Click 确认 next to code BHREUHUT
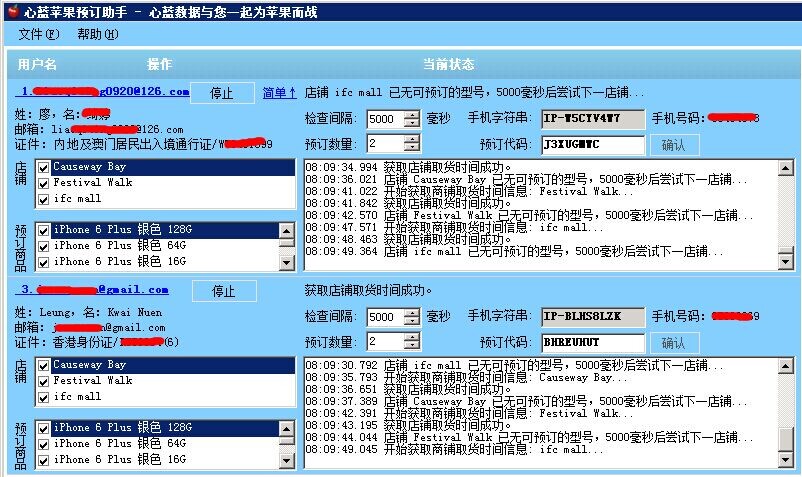This screenshot has width=802, height=477. click(673, 343)
